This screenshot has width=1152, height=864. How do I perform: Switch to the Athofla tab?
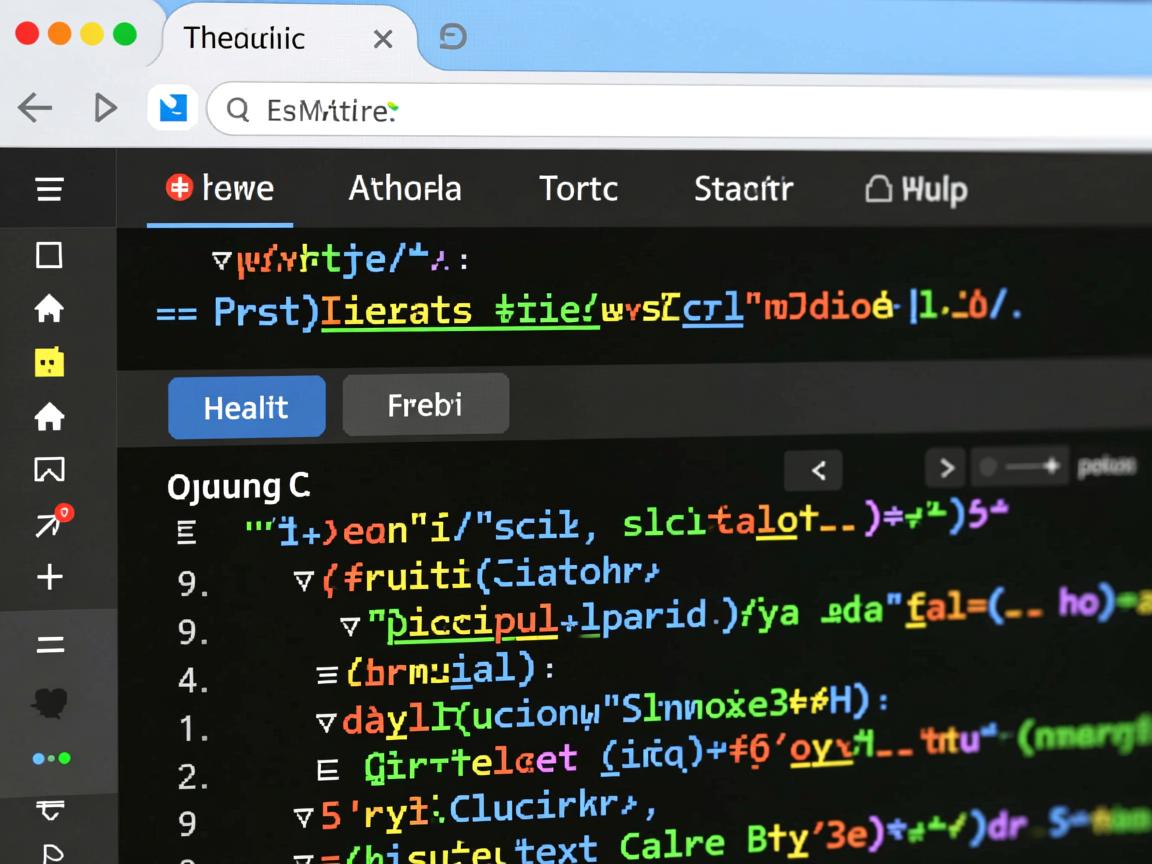tap(404, 188)
